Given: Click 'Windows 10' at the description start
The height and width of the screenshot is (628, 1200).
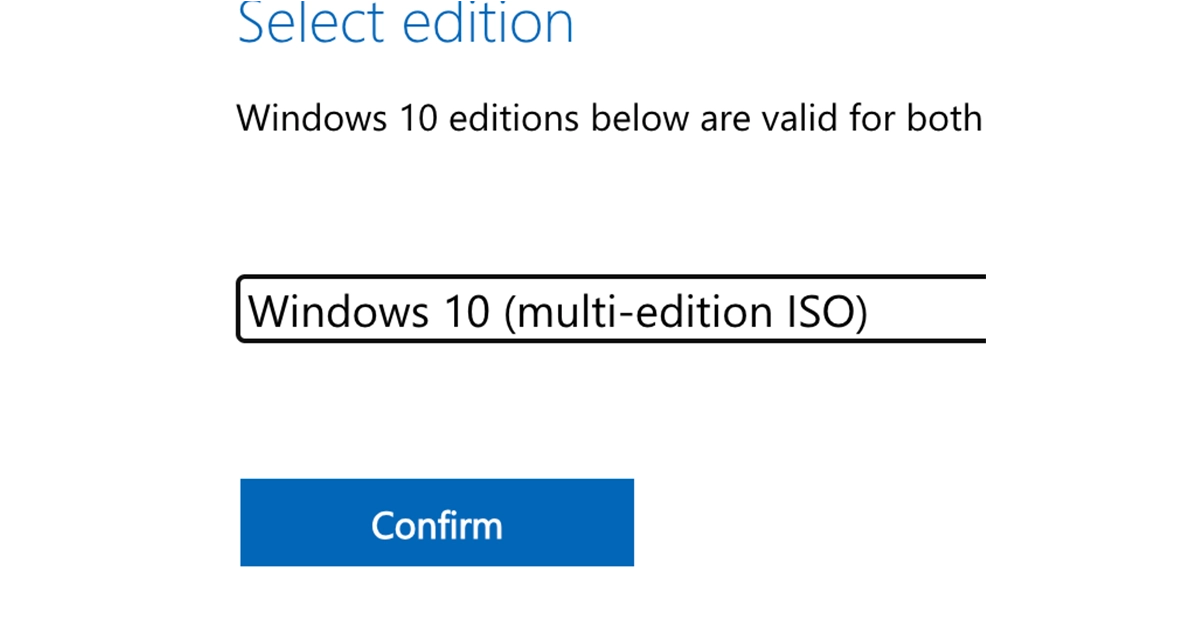Looking at the screenshot, I should (x=337, y=119).
